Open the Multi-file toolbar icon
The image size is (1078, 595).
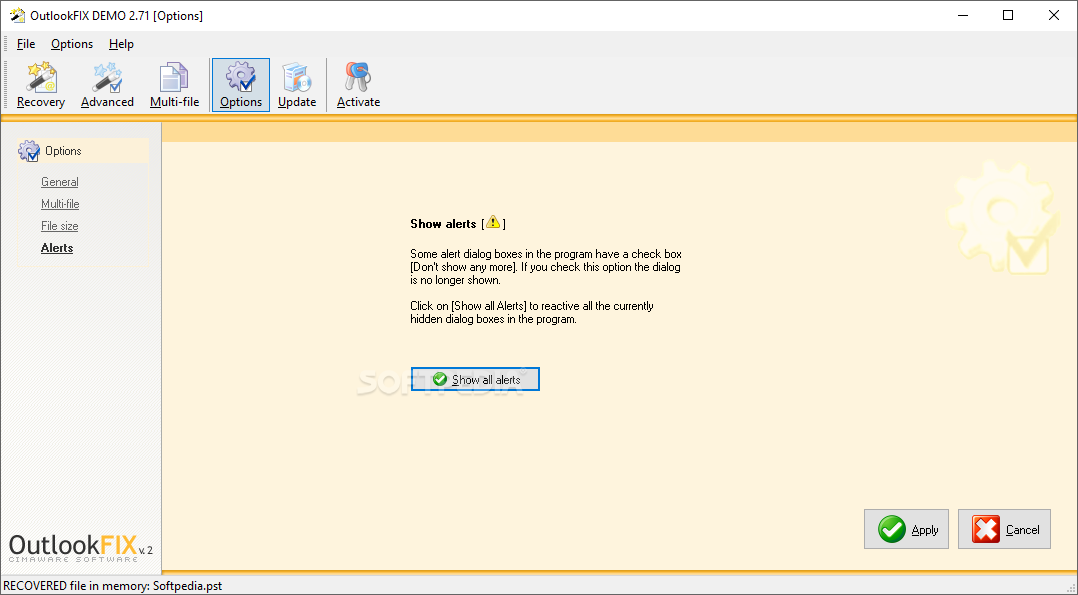(x=175, y=85)
